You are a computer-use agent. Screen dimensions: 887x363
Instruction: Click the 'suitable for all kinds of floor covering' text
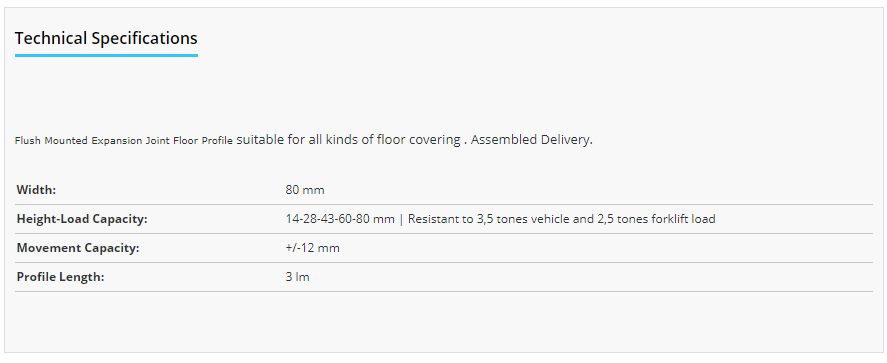tap(348, 140)
